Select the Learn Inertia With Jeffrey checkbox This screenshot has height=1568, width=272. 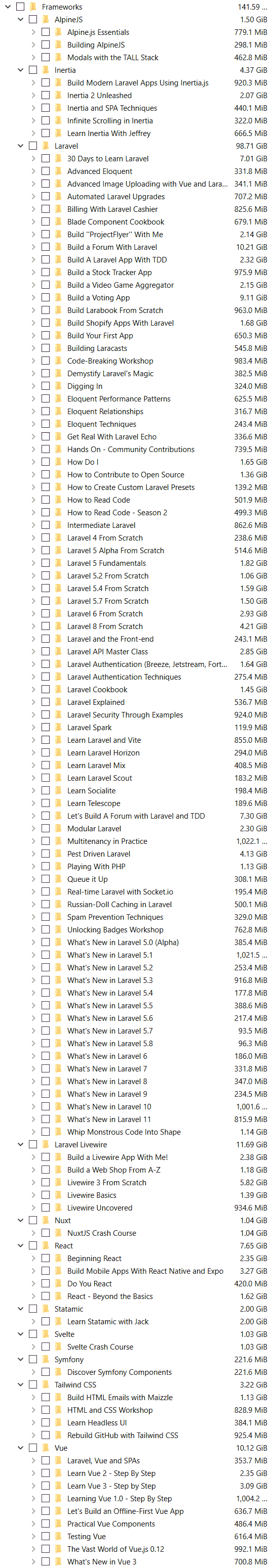point(46,133)
